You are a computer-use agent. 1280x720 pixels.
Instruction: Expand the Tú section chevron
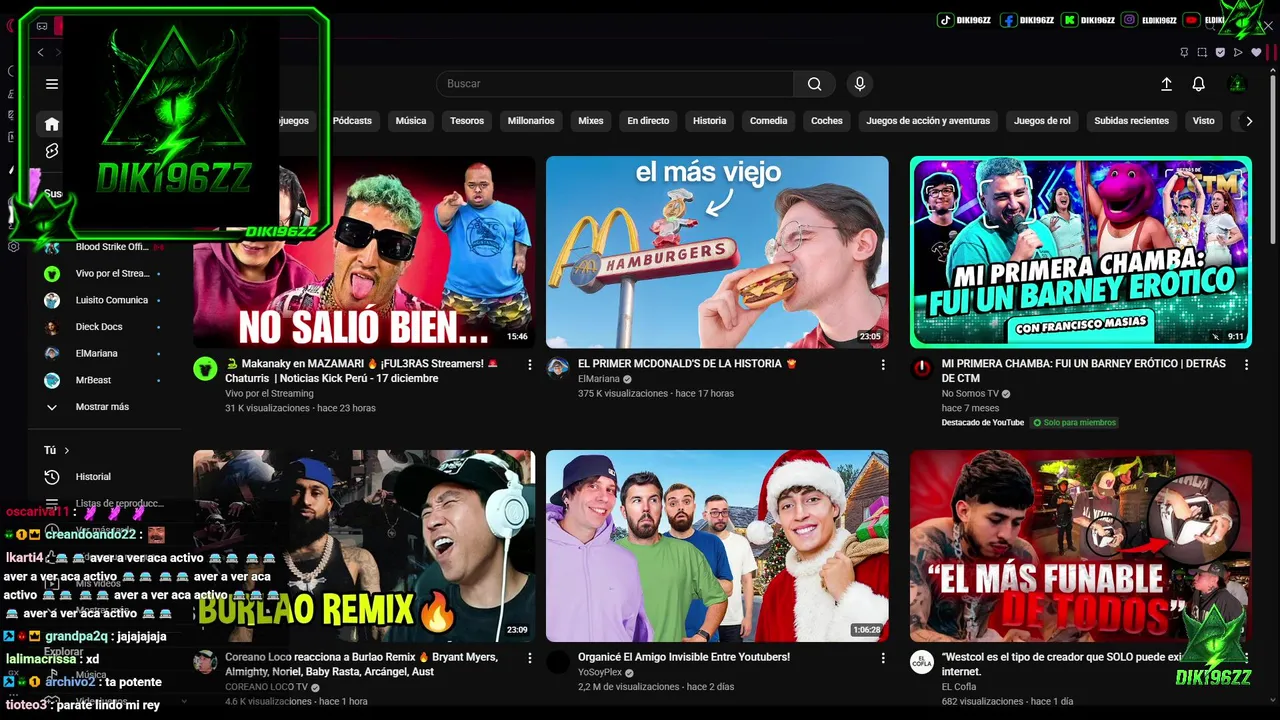click(66, 450)
